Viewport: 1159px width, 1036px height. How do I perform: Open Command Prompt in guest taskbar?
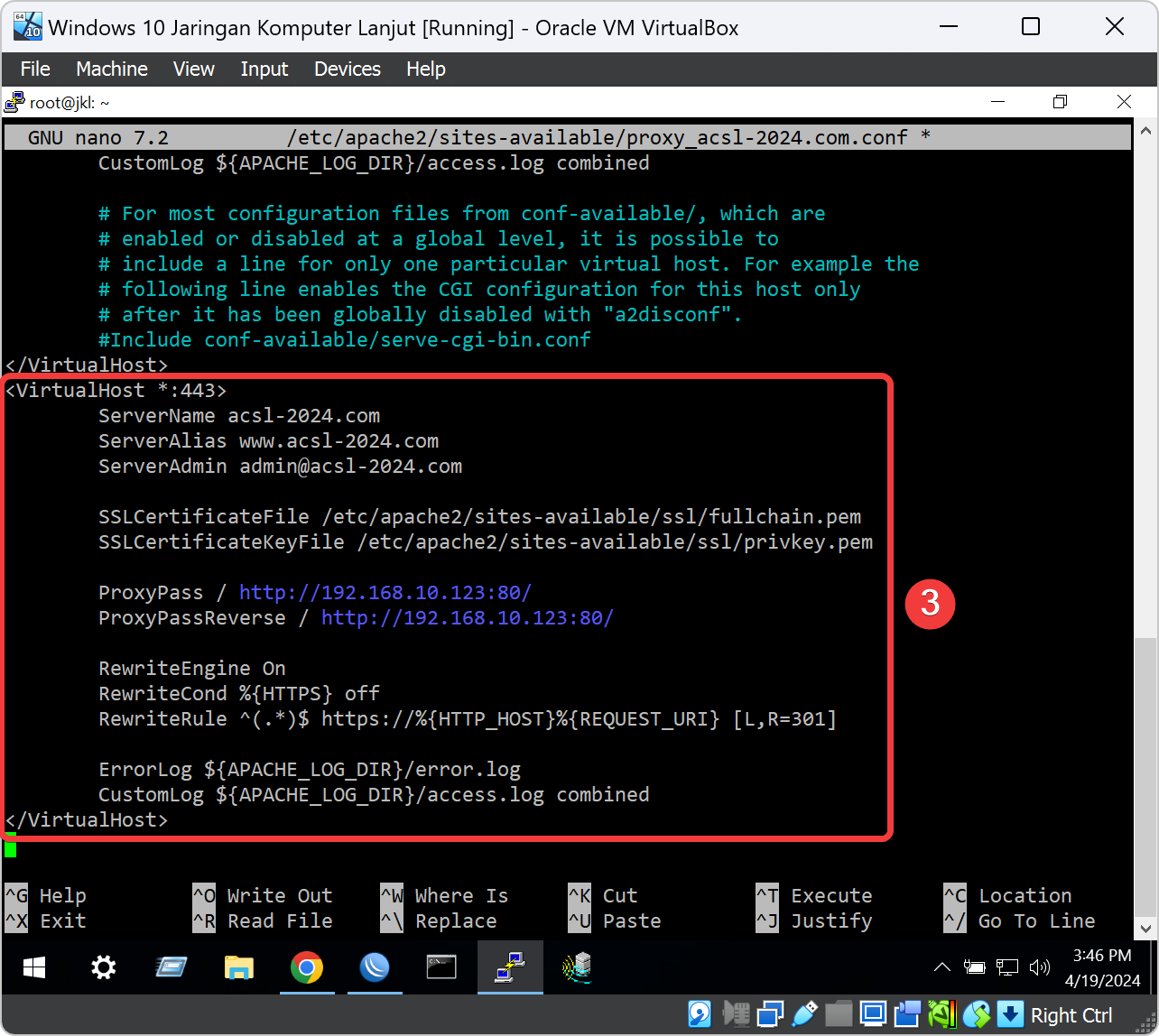click(441, 968)
